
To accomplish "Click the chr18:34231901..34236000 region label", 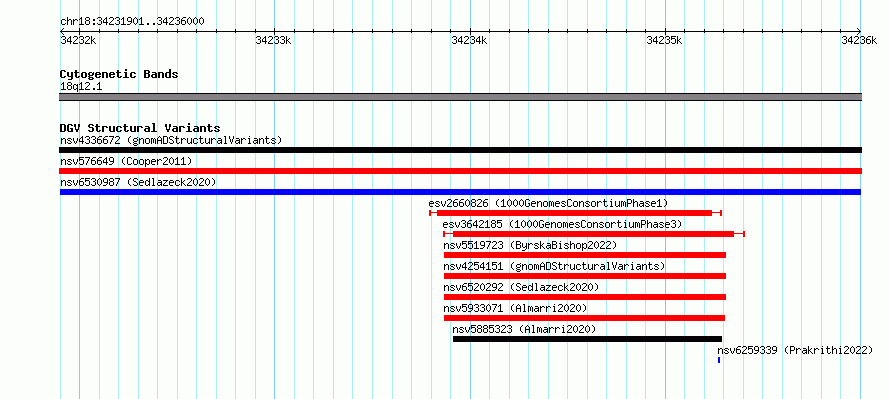I will point(132,22).
